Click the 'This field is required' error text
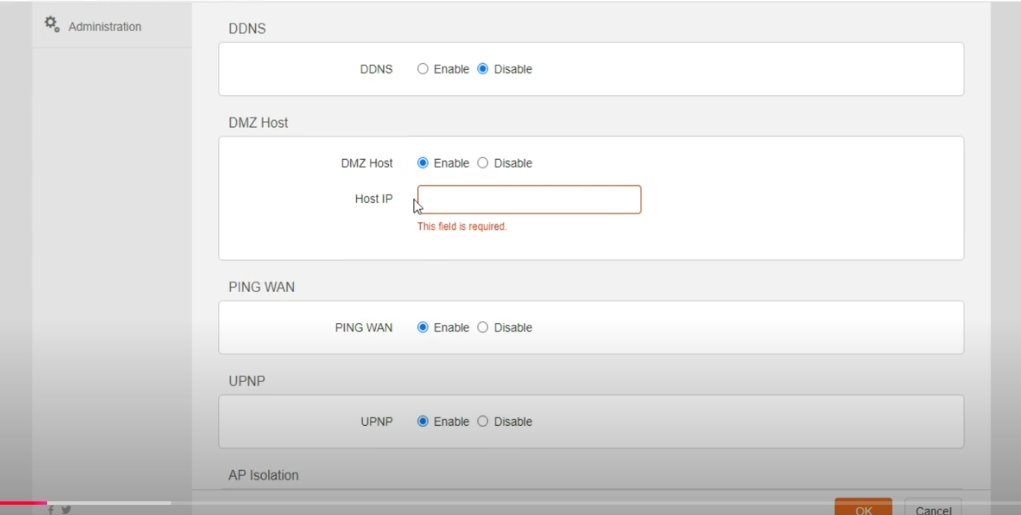 [x=462, y=227]
